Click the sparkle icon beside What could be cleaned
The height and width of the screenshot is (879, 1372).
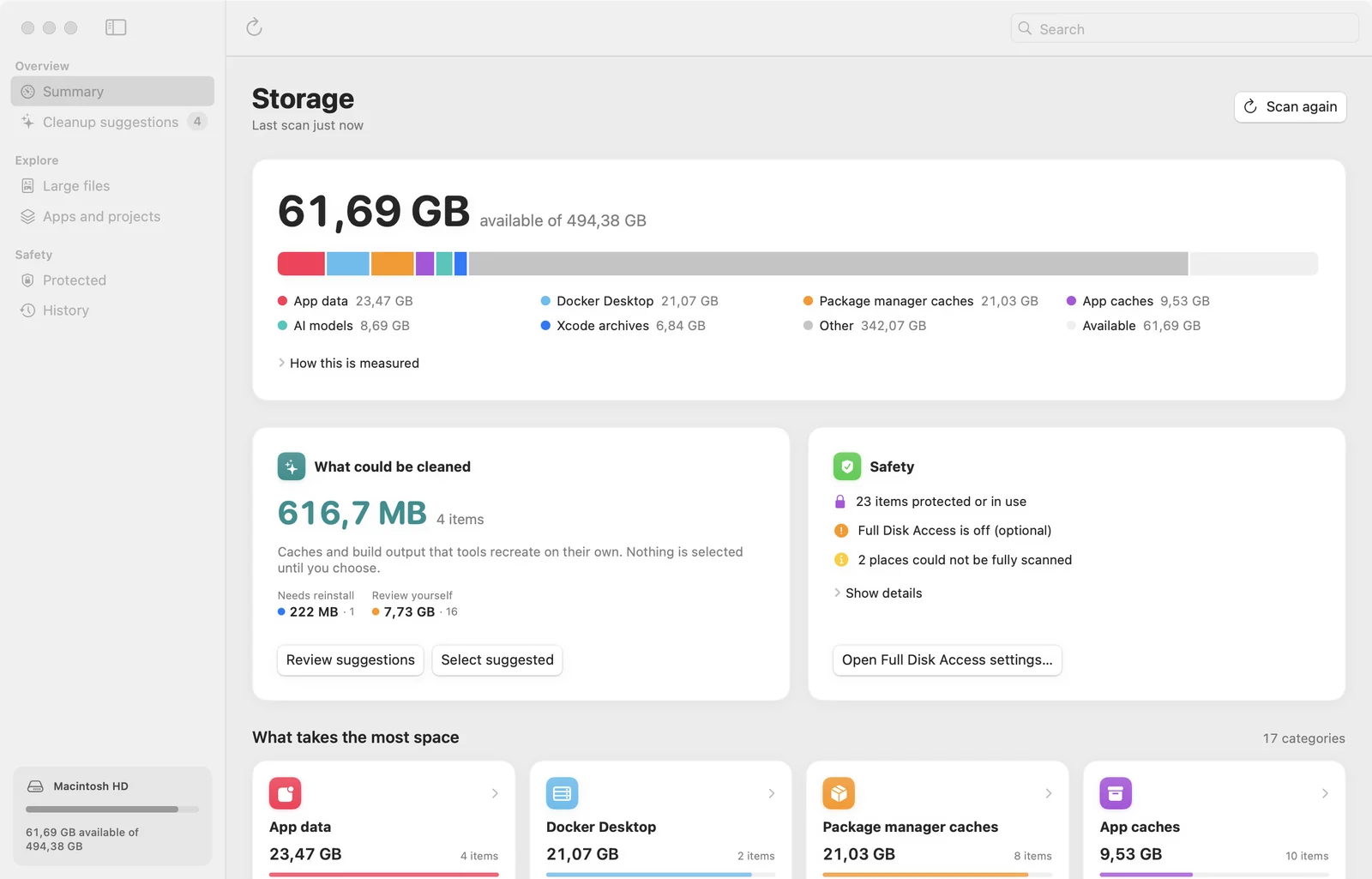tap(292, 467)
